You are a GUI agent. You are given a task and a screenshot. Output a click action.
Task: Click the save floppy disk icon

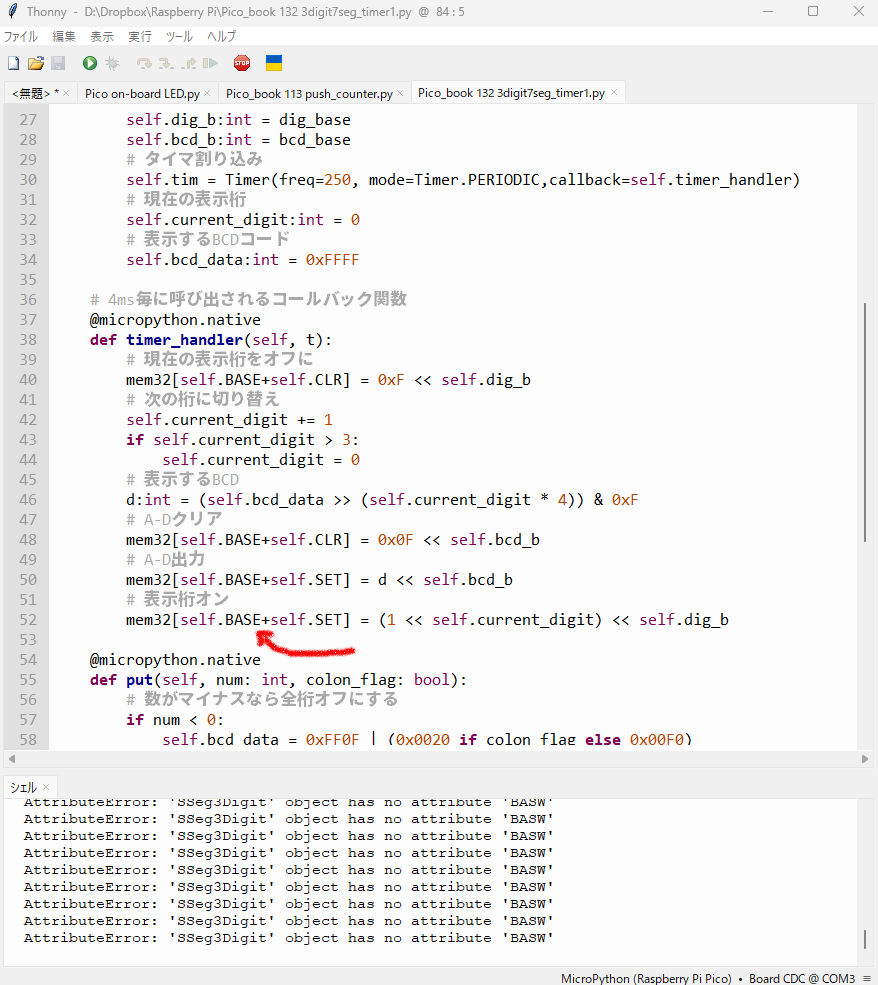(58, 63)
